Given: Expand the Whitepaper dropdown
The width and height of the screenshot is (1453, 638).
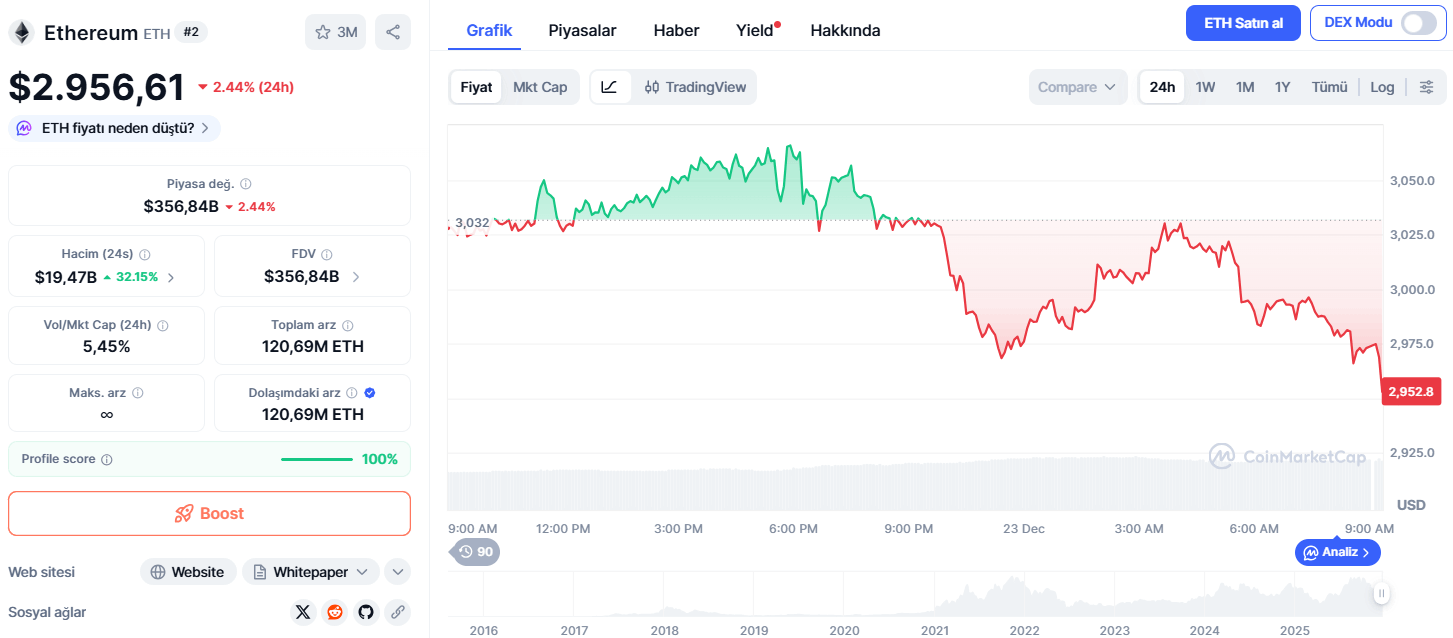Looking at the screenshot, I should 311,572.
